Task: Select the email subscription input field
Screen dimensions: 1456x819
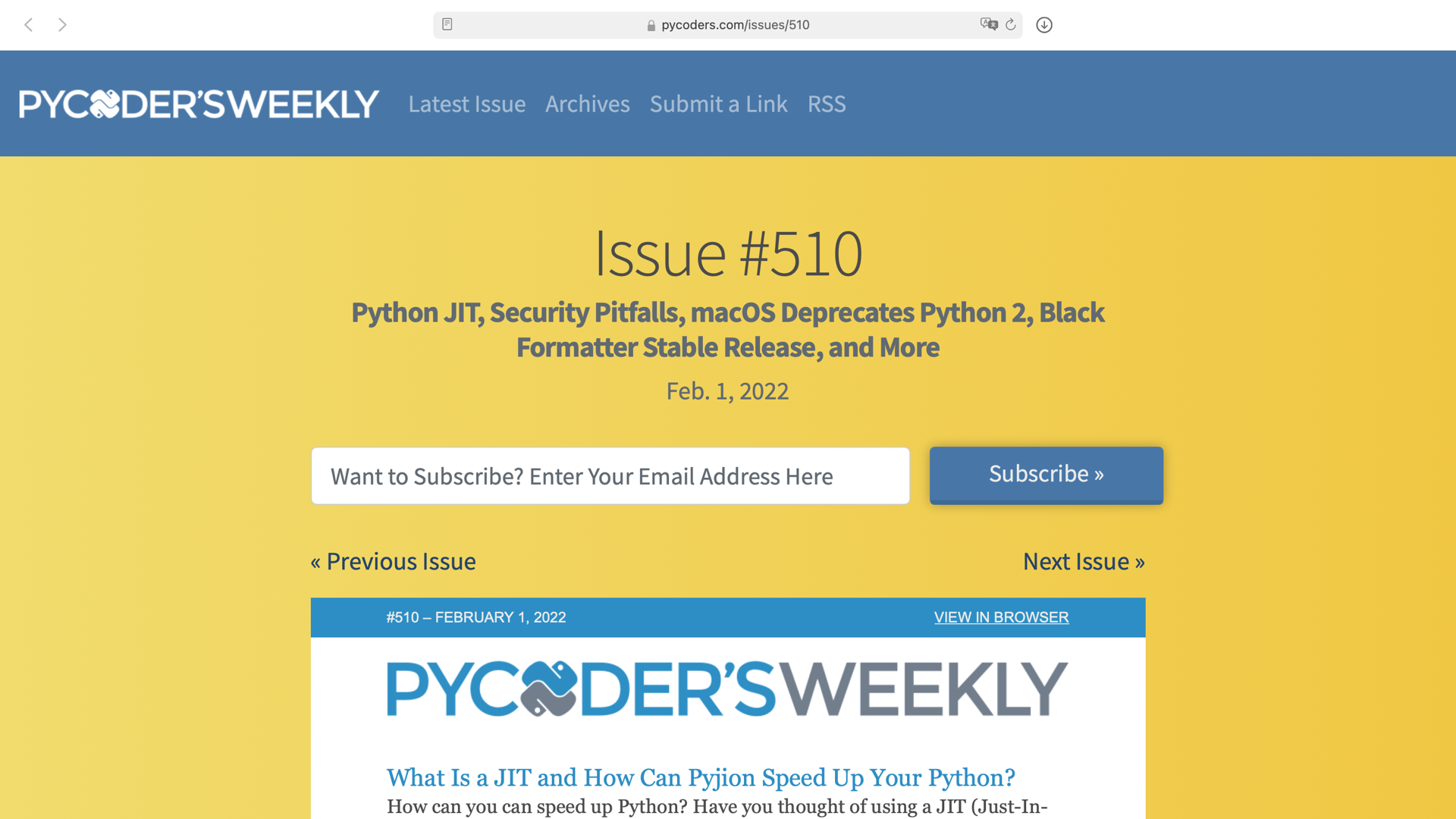Action: 610,476
